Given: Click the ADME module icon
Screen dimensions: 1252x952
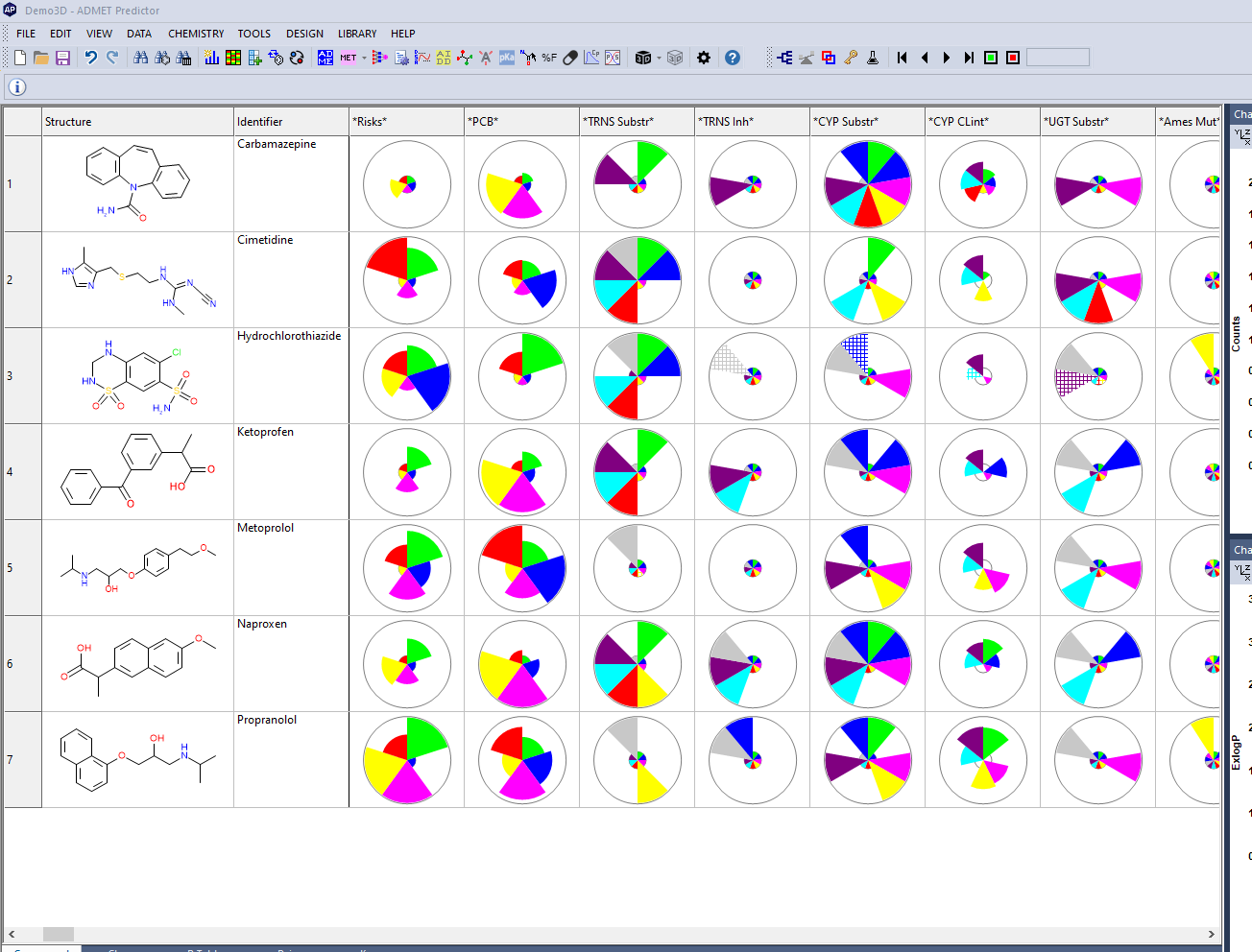Looking at the screenshot, I should (325, 58).
